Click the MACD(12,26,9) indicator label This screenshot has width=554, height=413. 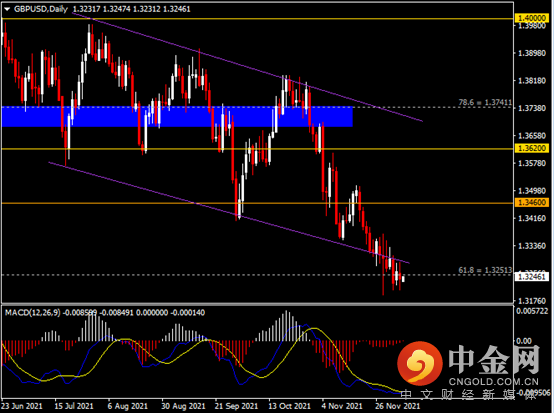coord(33,313)
